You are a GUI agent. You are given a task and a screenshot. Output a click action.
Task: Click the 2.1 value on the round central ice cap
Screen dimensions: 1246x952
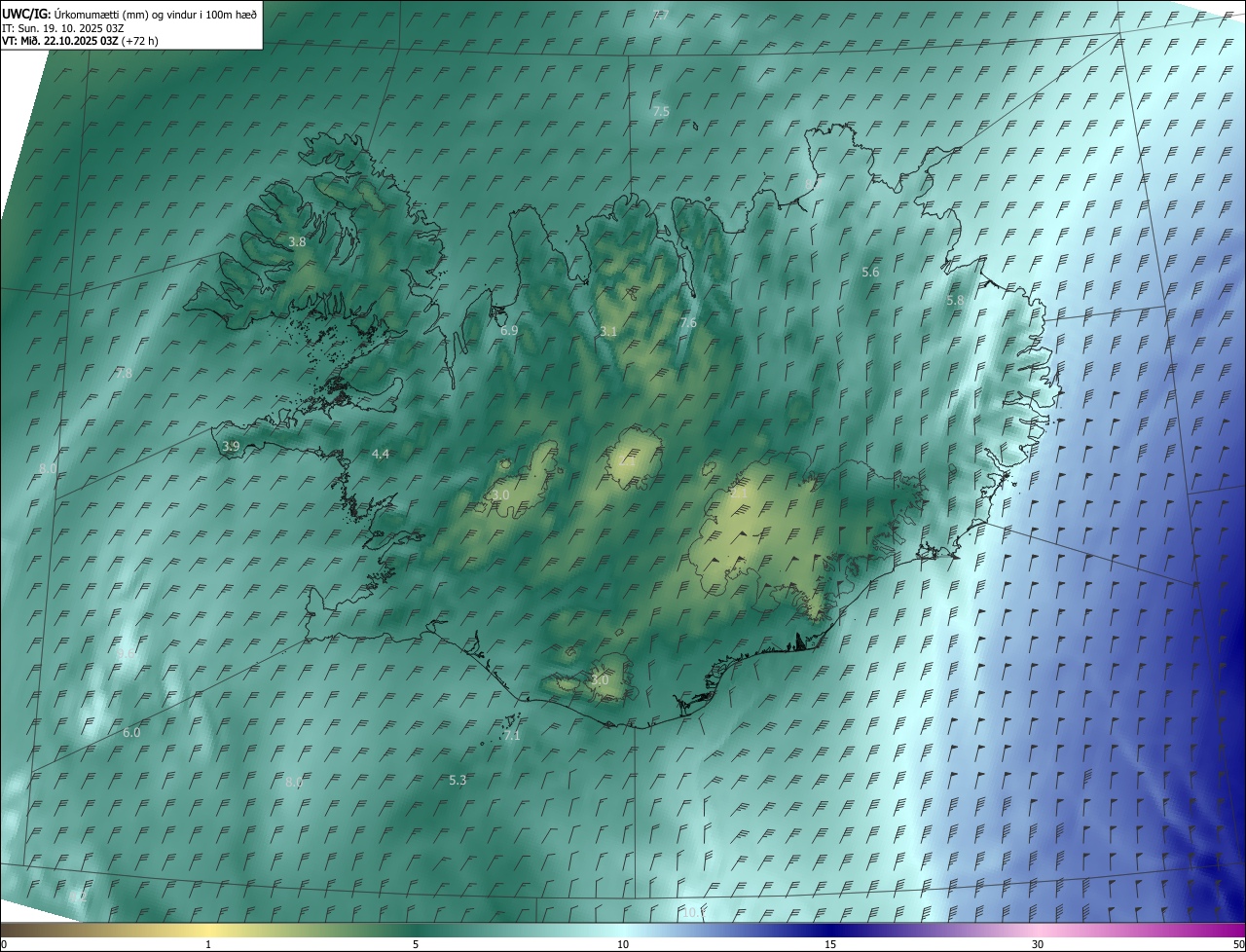click(x=628, y=460)
